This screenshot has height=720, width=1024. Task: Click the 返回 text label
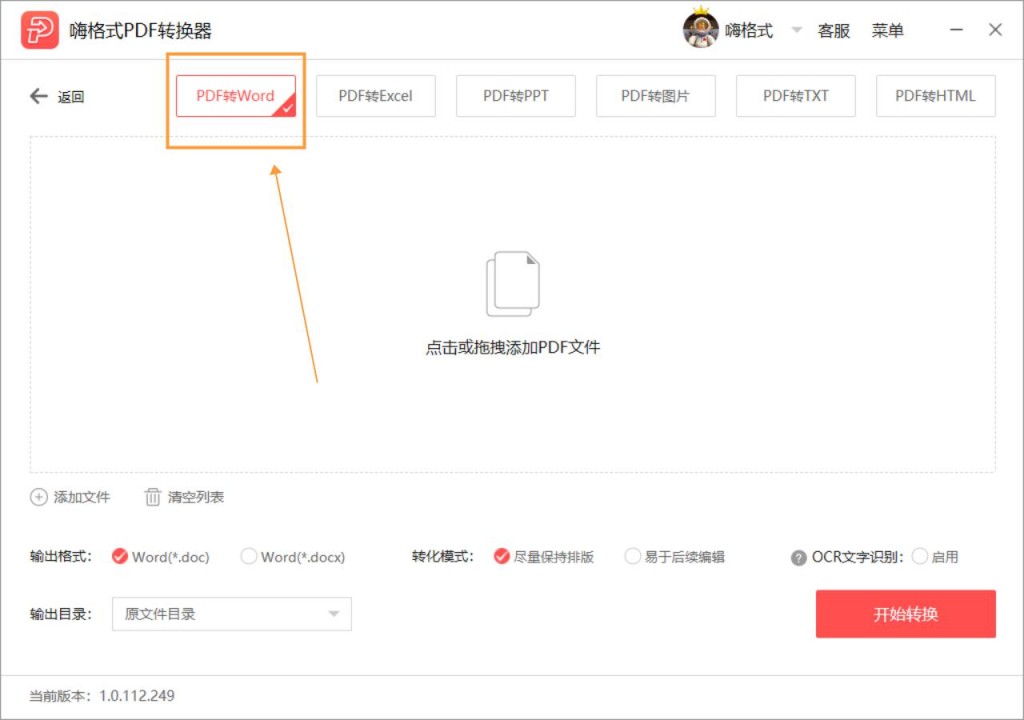pyautogui.click(x=71, y=97)
